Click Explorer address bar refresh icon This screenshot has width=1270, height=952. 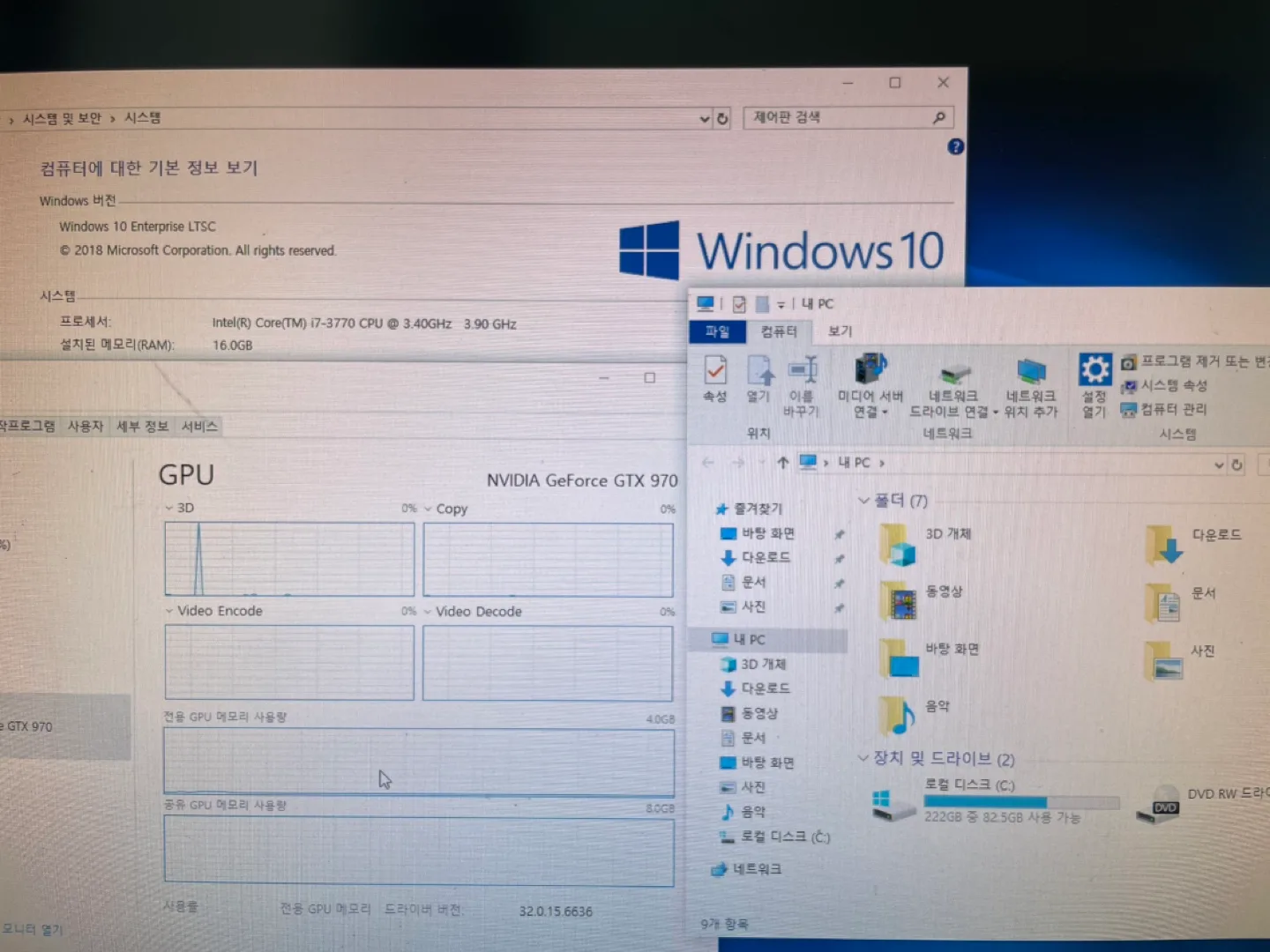[1236, 465]
